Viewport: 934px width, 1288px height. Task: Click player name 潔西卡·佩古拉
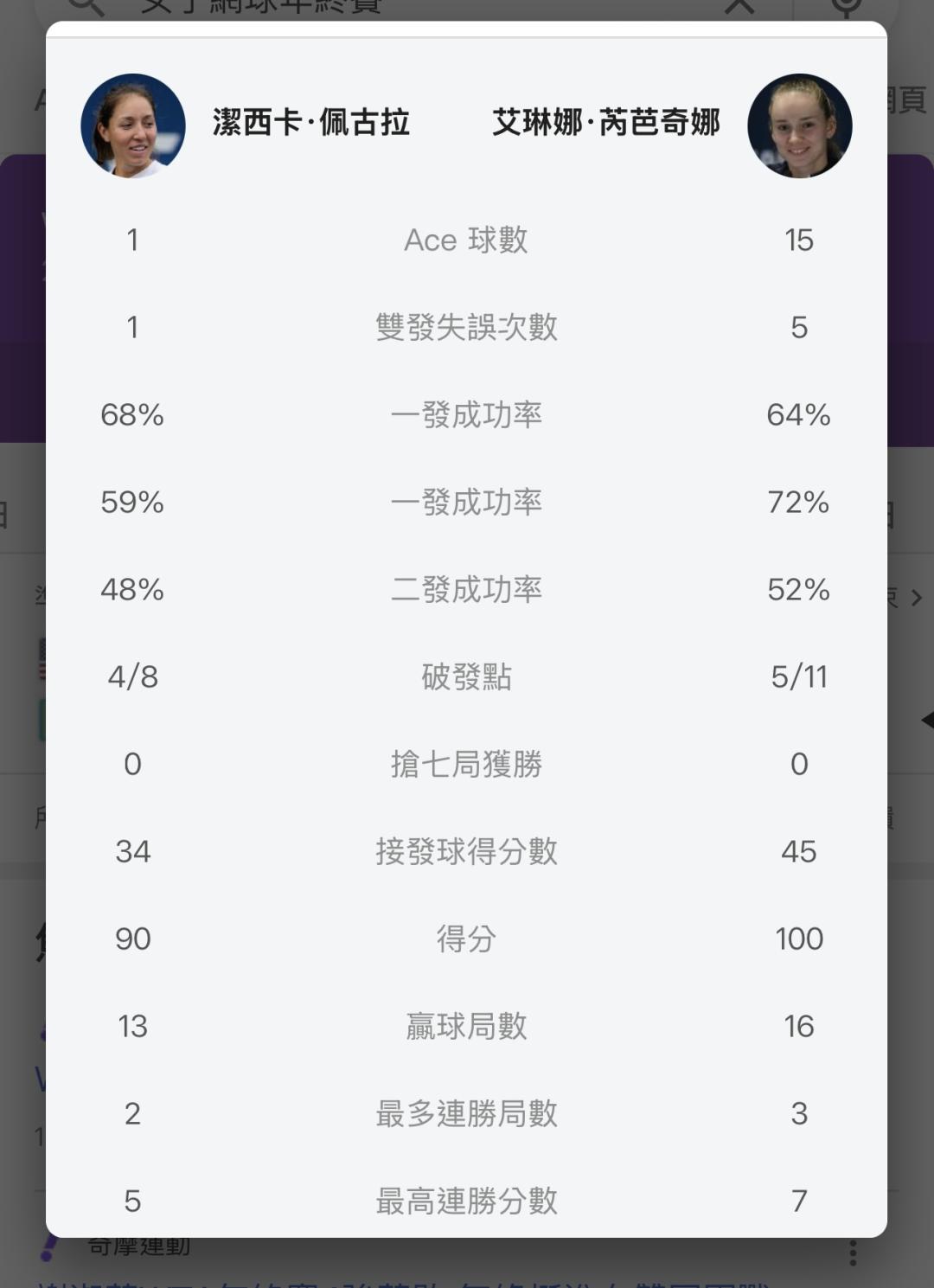click(x=310, y=123)
